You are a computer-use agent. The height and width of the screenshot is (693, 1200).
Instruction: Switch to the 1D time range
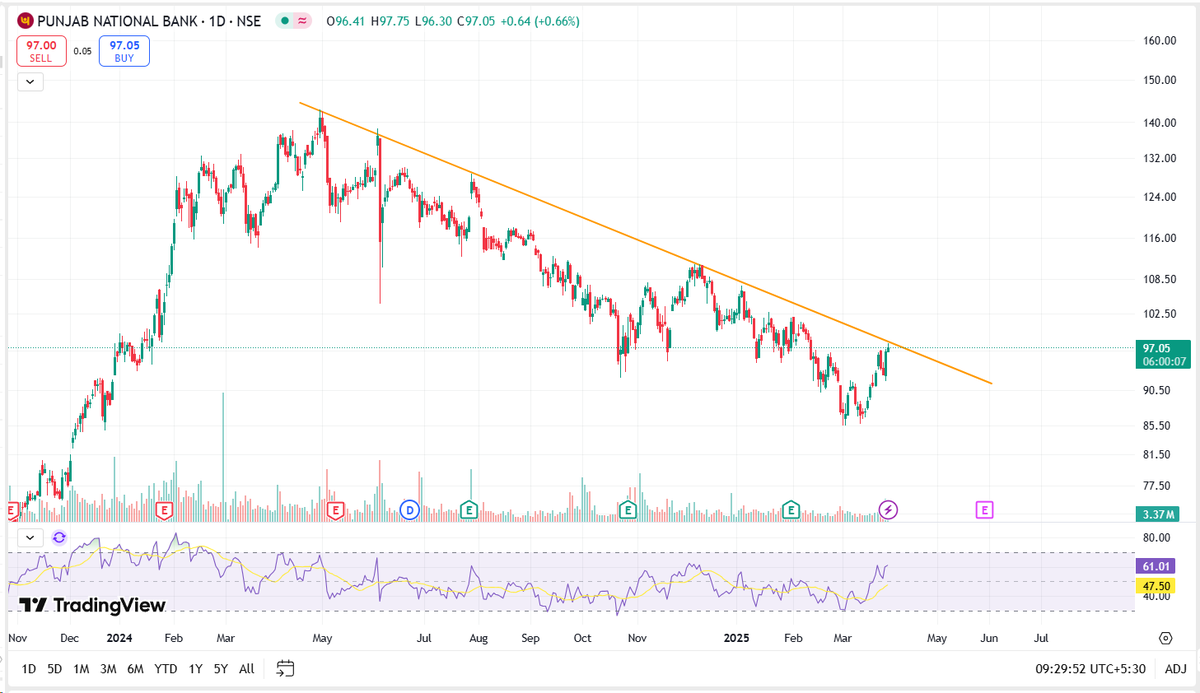[28, 668]
